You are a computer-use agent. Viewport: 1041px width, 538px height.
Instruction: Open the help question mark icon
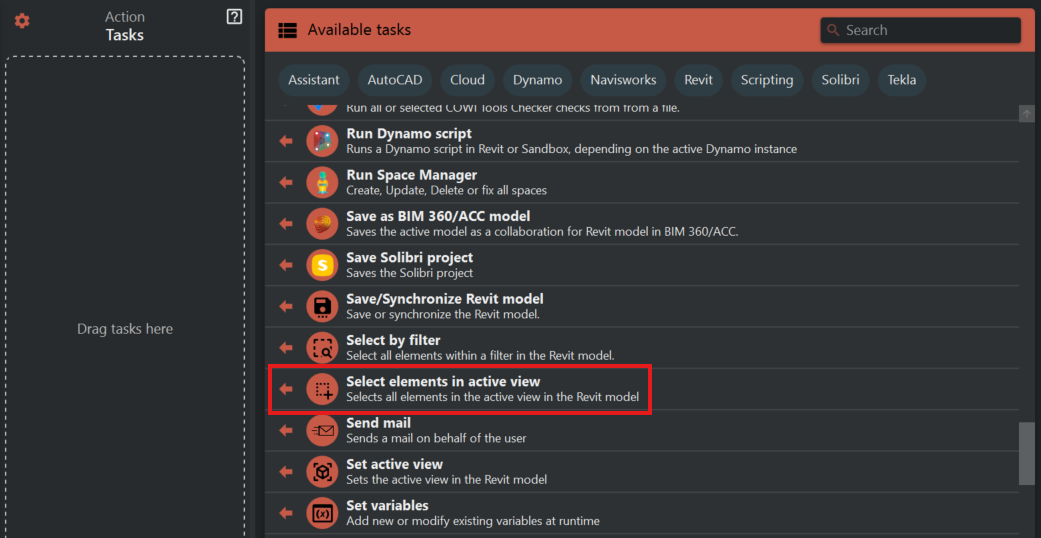(x=234, y=17)
